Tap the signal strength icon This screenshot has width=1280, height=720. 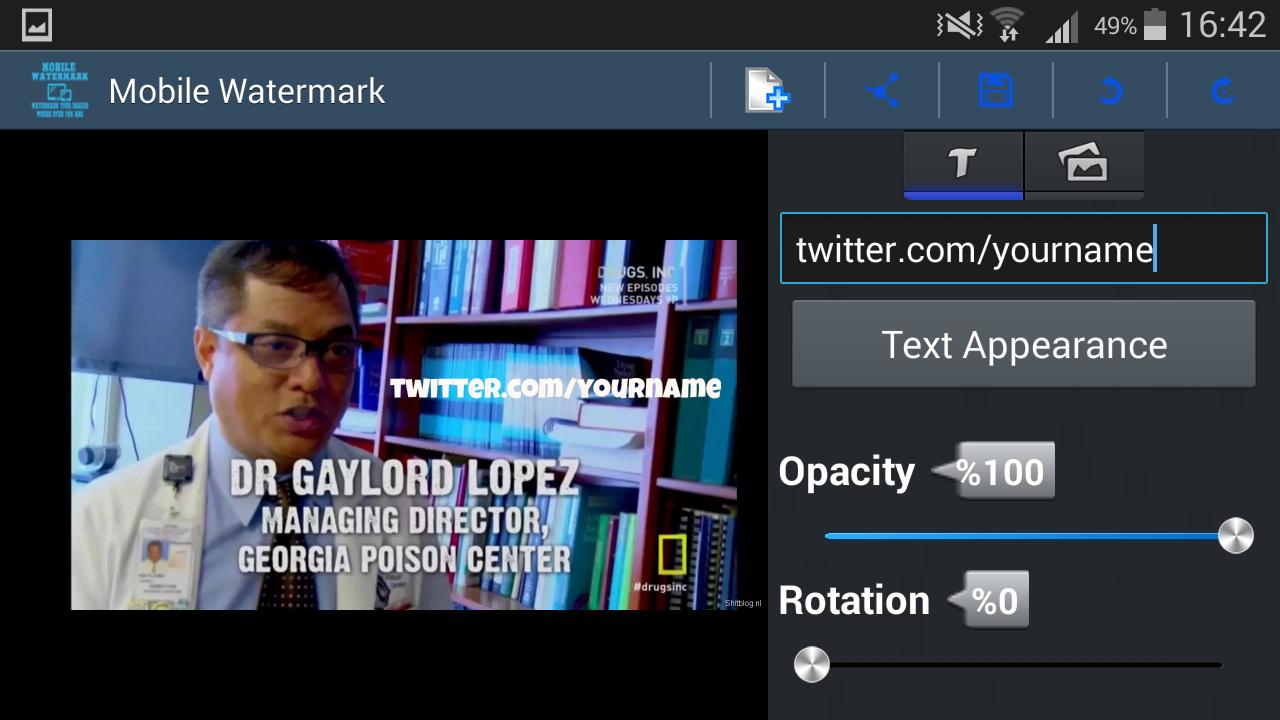click(1062, 26)
